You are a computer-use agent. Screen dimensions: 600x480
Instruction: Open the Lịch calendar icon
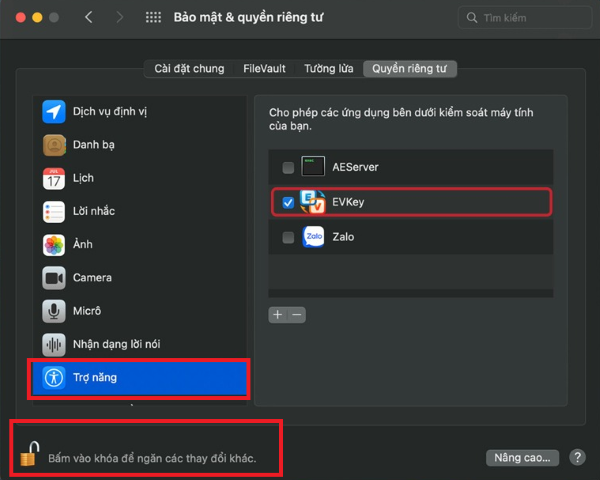coord(54,178)
